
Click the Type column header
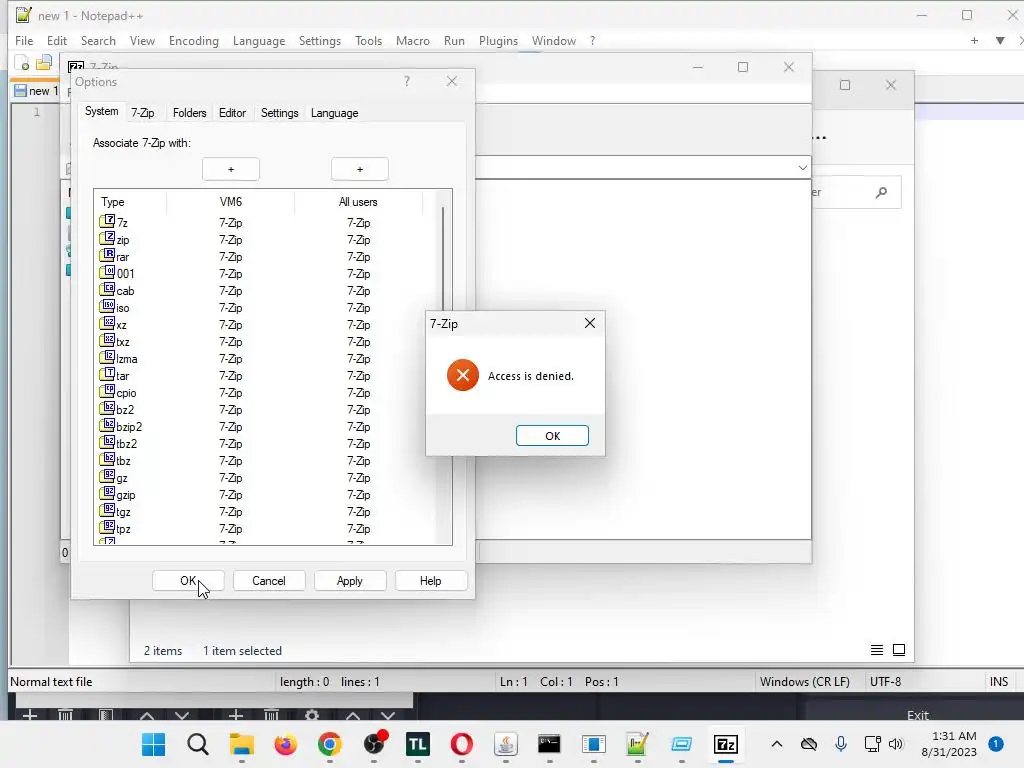click(130, 202)
